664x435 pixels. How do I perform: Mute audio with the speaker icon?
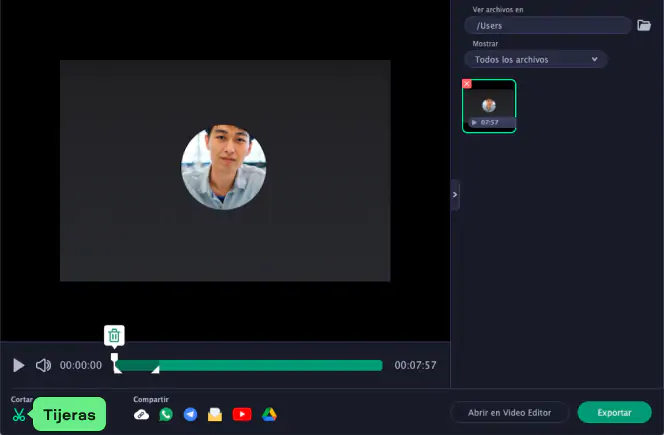point(43,365)
